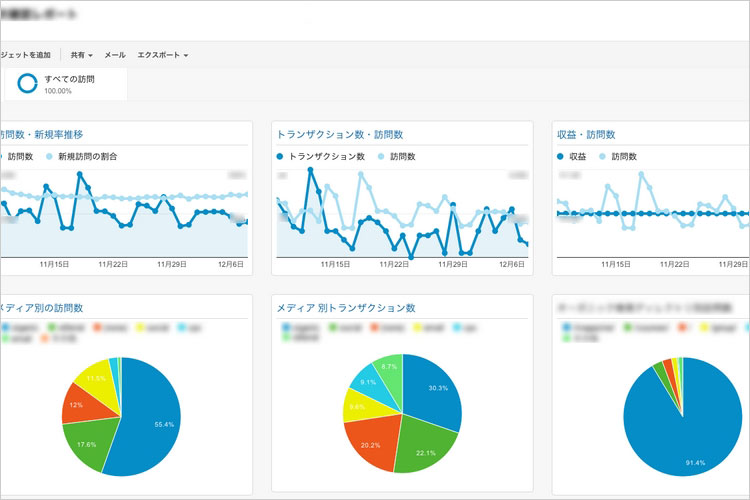This screenshot has width=750, height=500.
Task: Click the メール button in the toolbar
Action: [115, 55]
